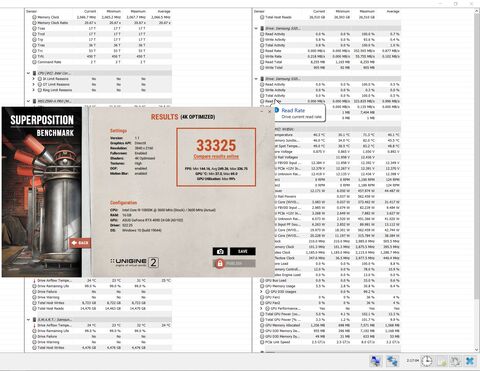480x371 pixels.
Task: Click the scrollbar up arrow in right sensor pane
Action: (477, 11)
